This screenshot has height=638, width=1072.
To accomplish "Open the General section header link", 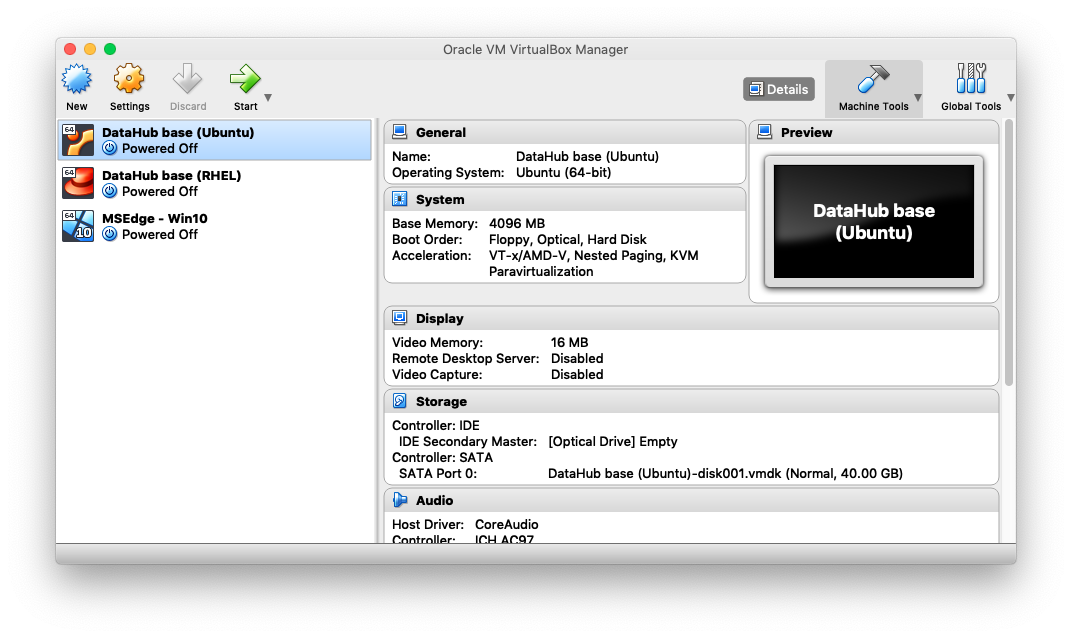I will (x=440, y=133).
